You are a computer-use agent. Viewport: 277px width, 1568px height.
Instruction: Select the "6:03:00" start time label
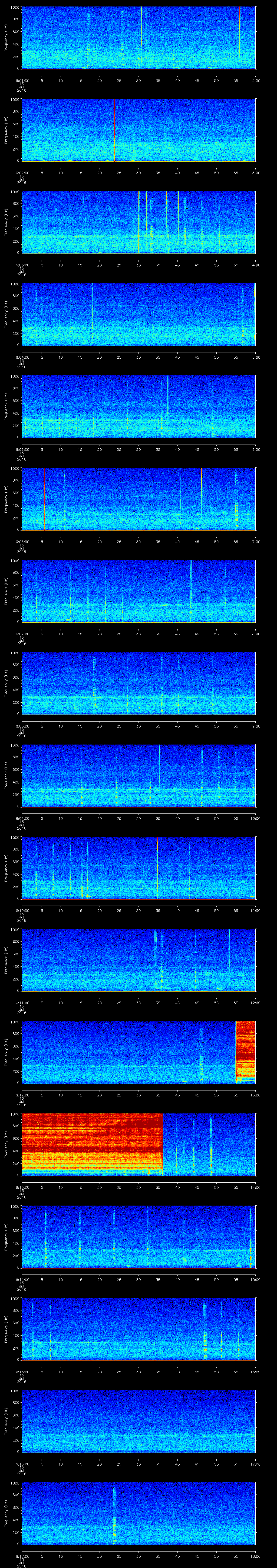[22, 265]
